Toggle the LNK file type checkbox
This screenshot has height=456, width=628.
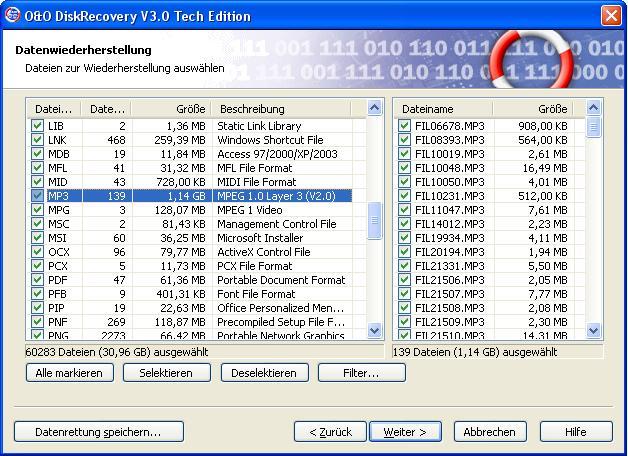[x=37, y=140]
